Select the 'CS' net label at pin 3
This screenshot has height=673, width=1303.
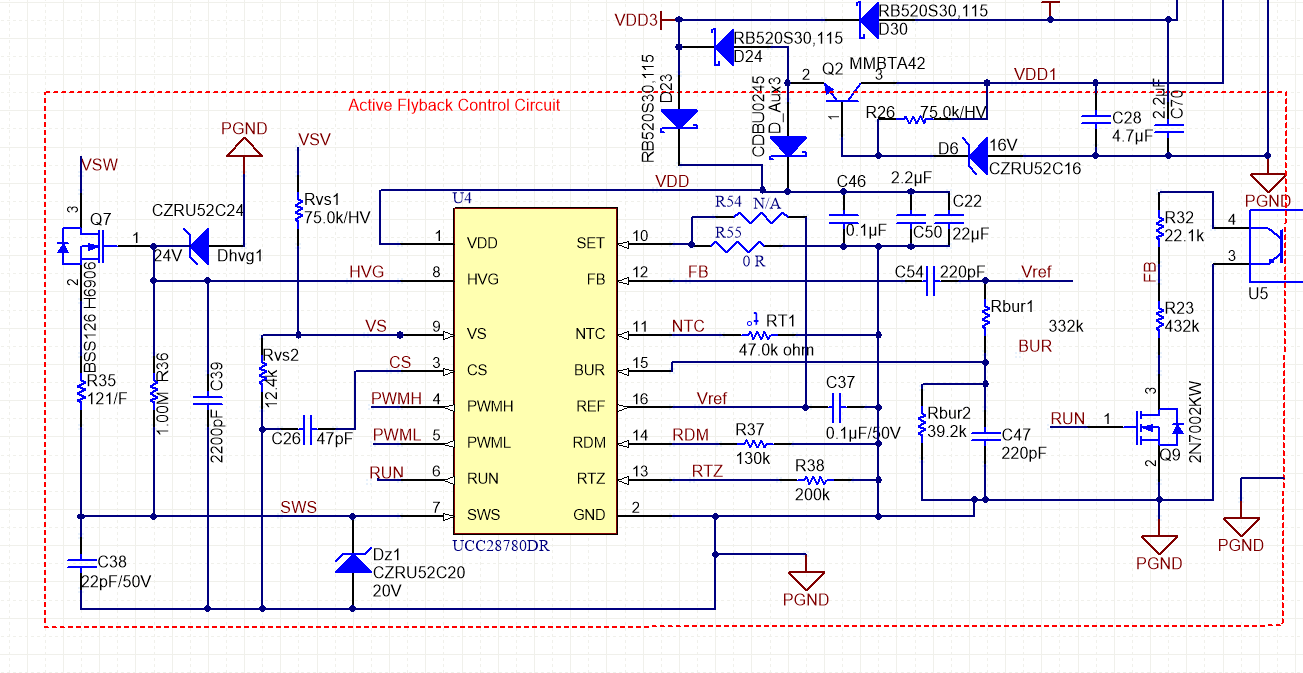(399, 362)
